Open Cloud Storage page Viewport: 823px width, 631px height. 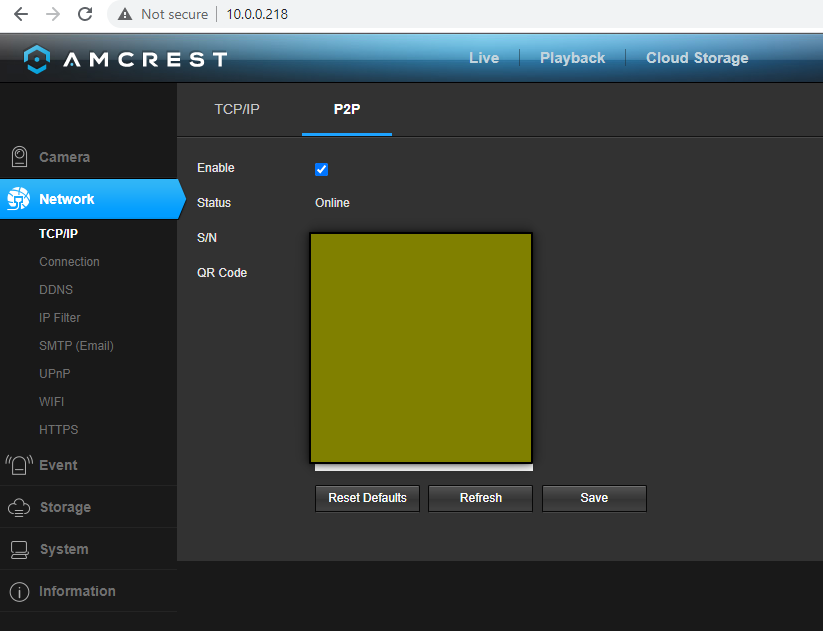click(x=697, y=58)
